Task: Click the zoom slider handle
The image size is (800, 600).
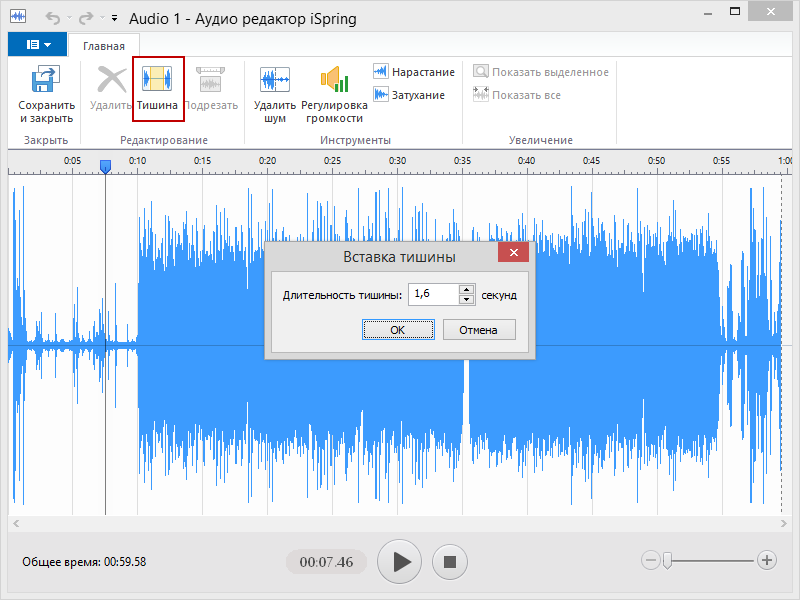Action: pos(667,560)
